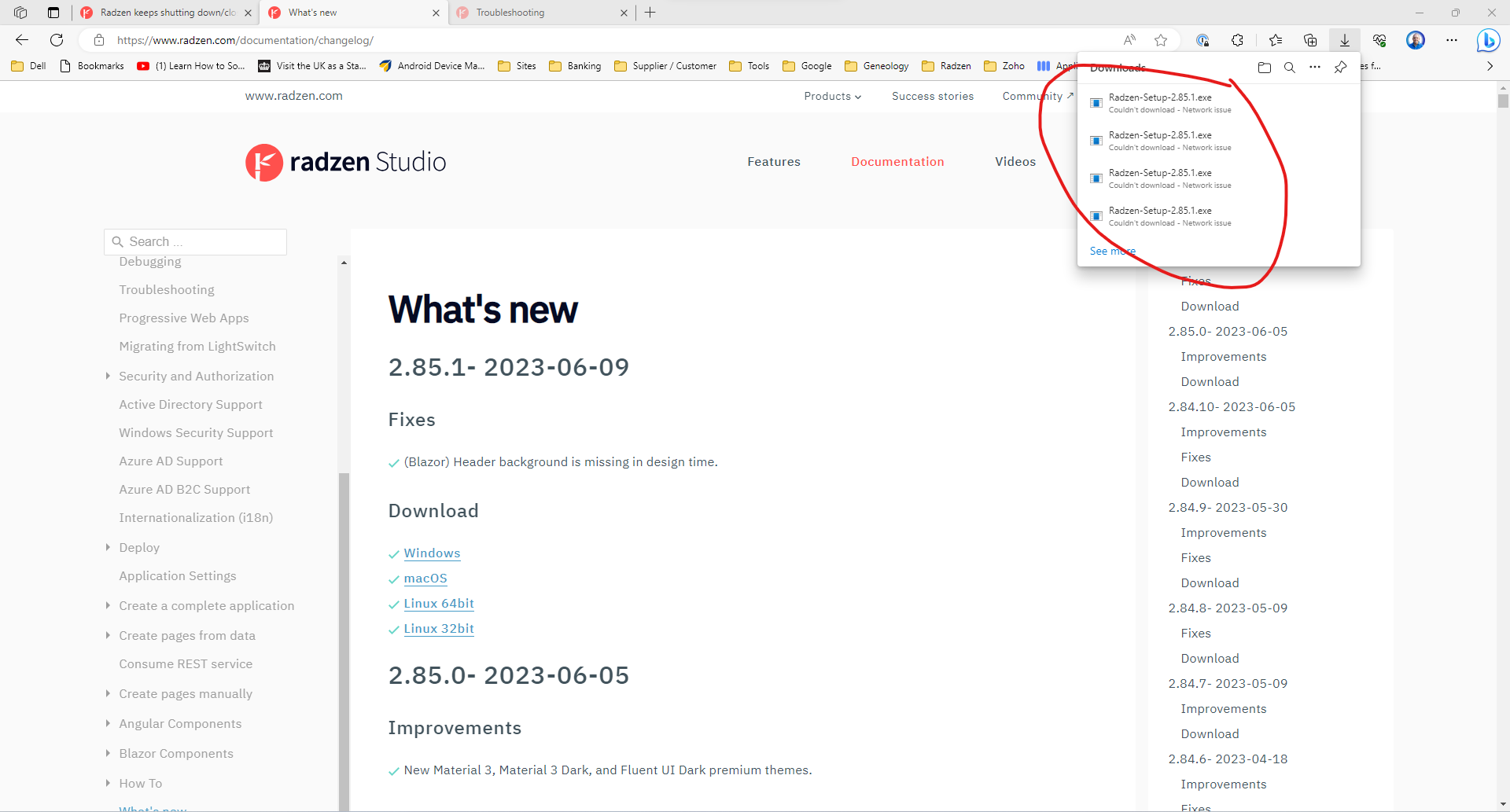1510x812 pixels.
Task: Click radzen Studio logo
Action: coord(345,162)
